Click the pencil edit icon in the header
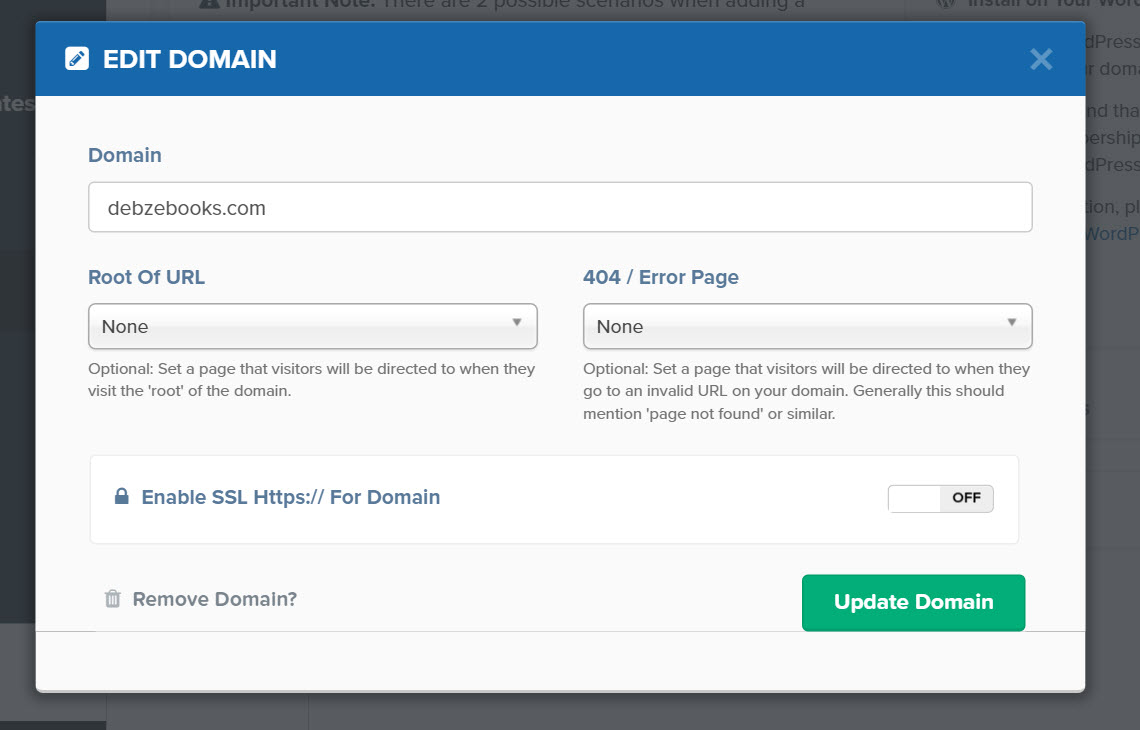Image resolution: width=1140 pixels, height=730 pixels. [77, 59]
